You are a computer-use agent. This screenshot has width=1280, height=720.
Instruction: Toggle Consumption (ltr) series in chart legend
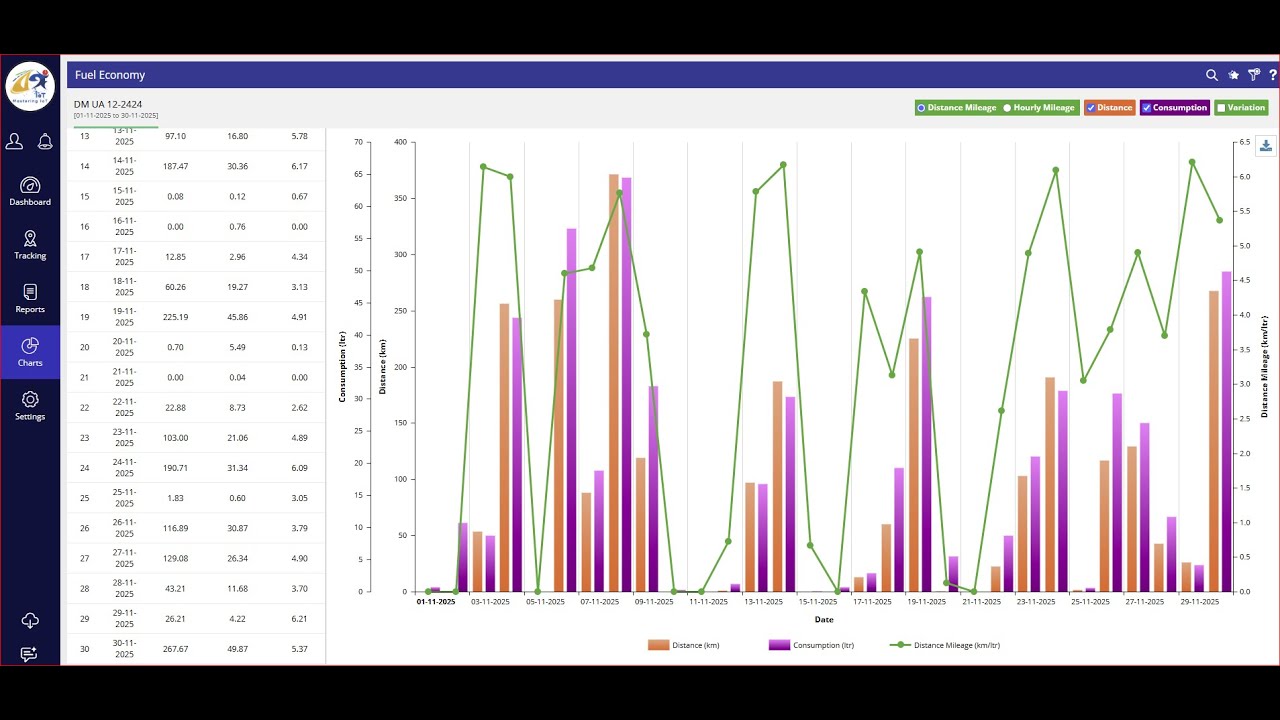(x=811, y=645)
